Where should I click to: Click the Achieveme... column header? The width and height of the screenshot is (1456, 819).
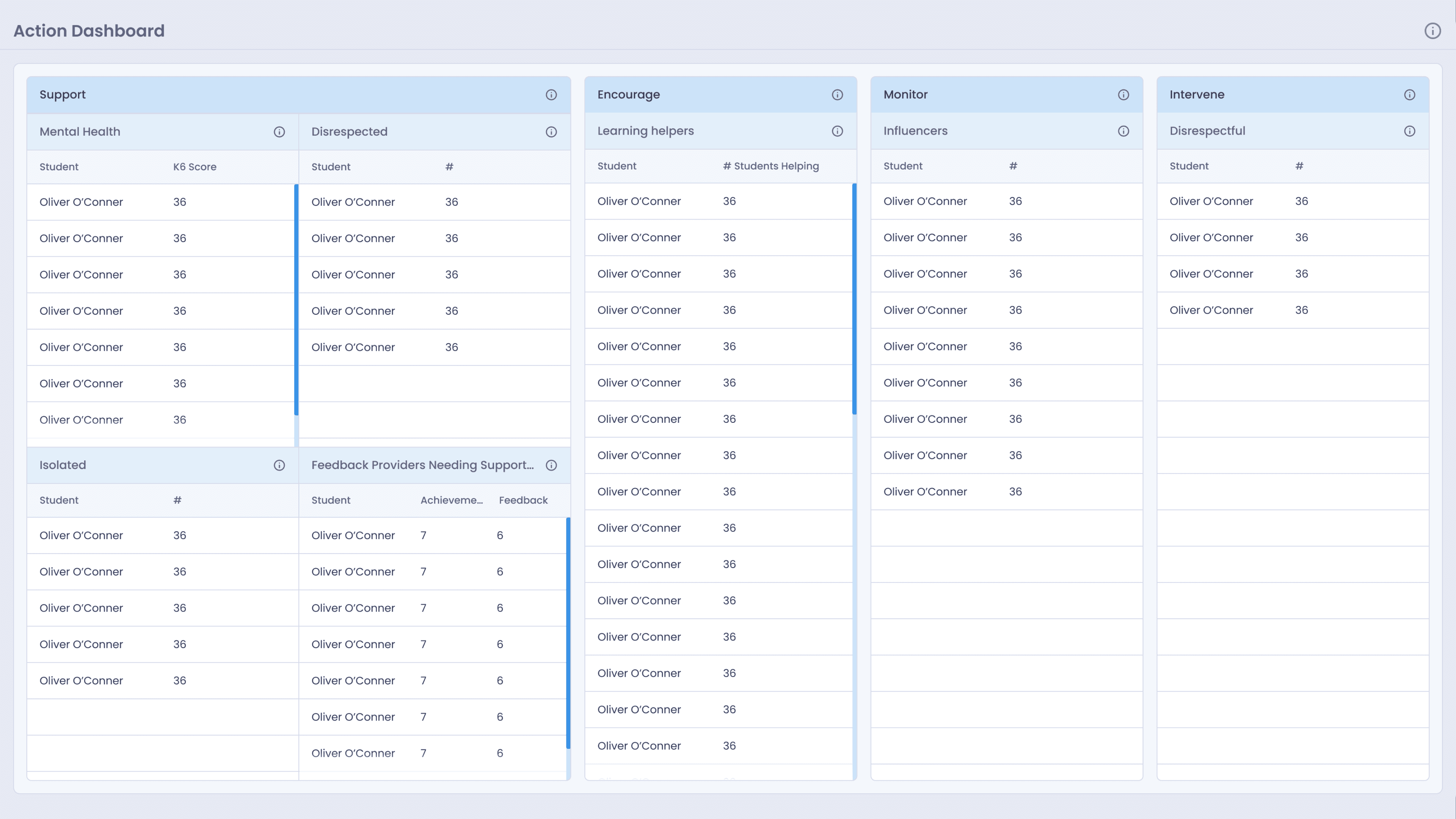pyautogui.click(x=452, y=500)
